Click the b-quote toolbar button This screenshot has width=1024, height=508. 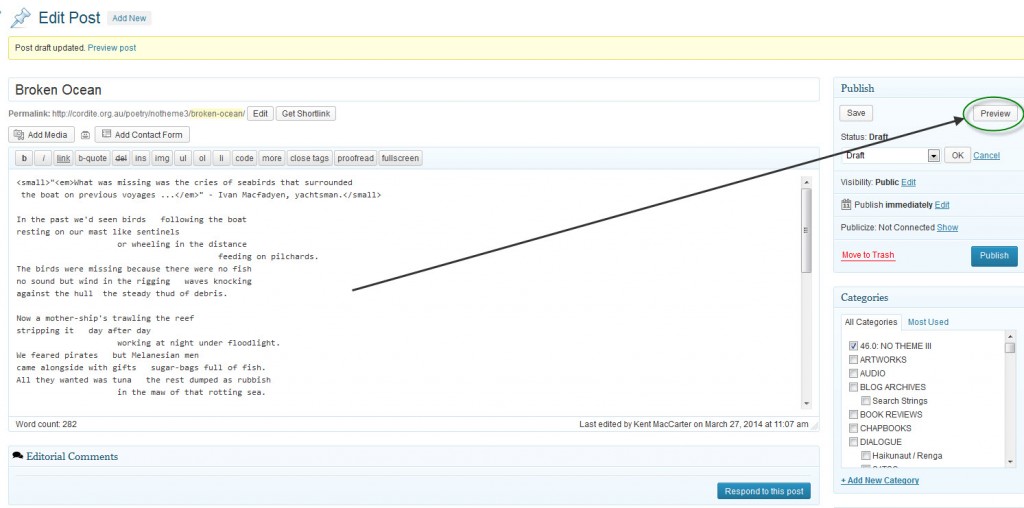[x=93, y=158]
